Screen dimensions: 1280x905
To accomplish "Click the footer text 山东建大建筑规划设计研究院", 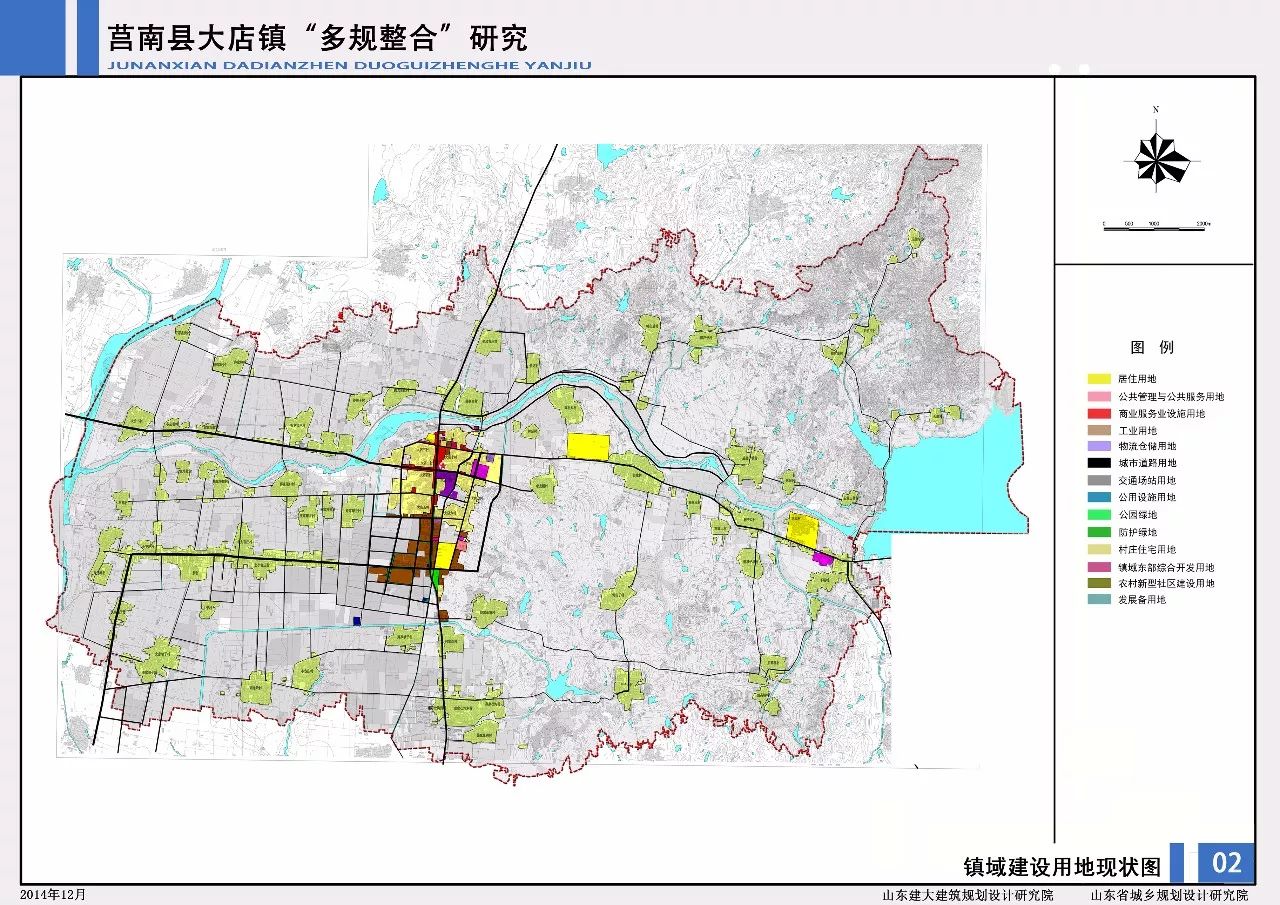I will [967, 895].
